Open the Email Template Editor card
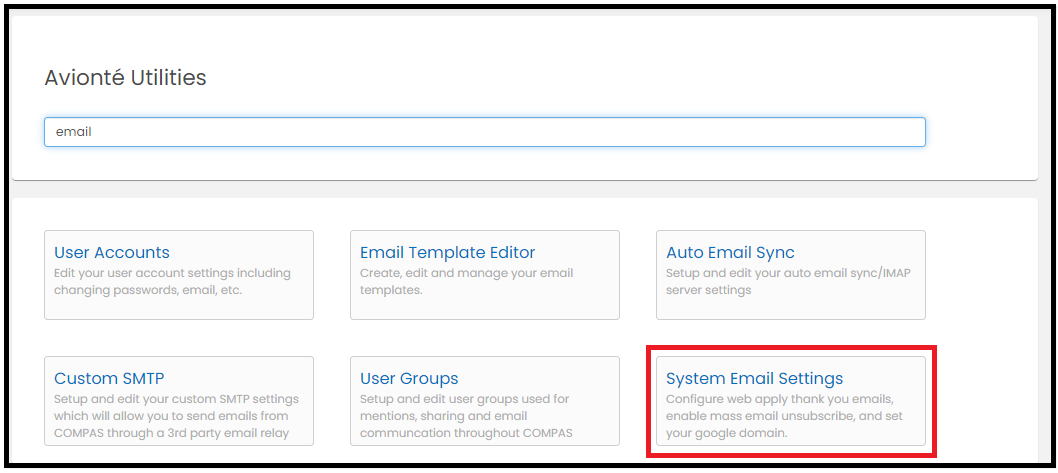 (484, 275)
